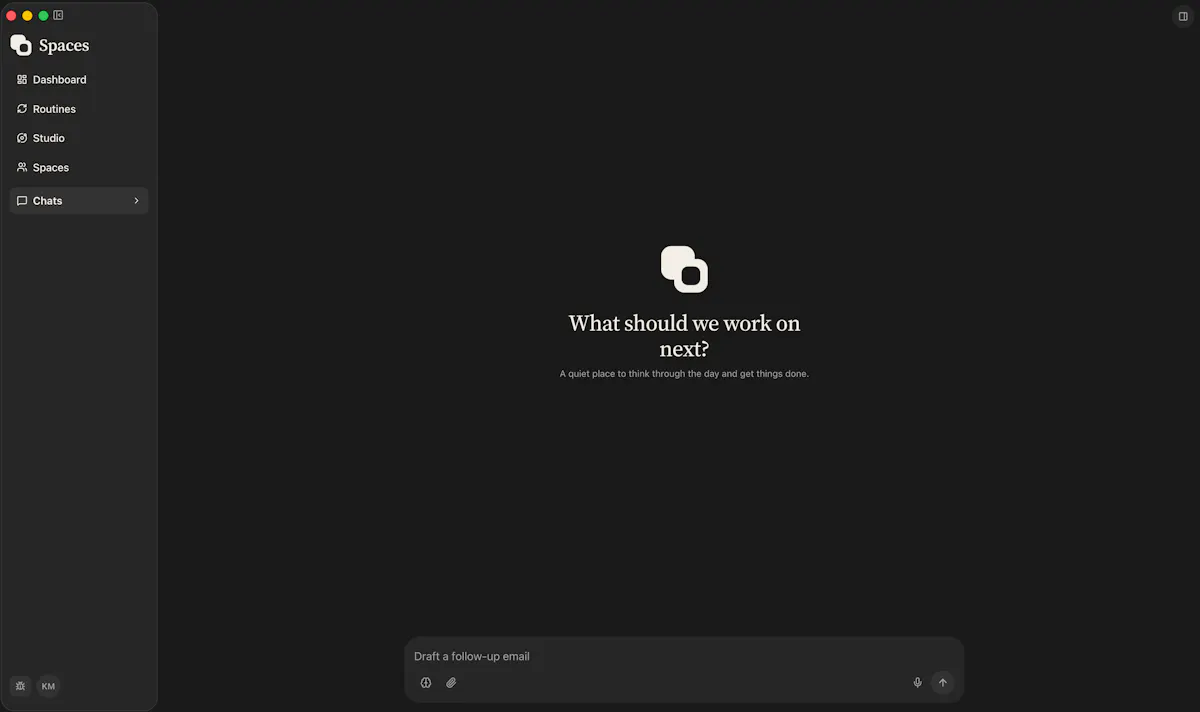Start voice input with the microphone icon
Image resolution: width=1200 pixels, height=712 pixels.
(x=917, y=683)
